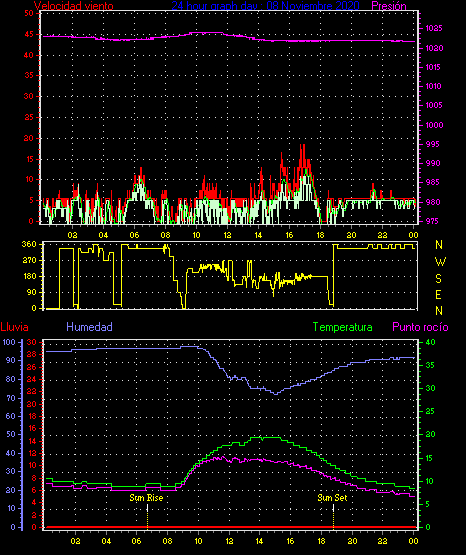Viewport: 466px width, 555px height.
Task: Click 990 on the pressure axis
Action: coord(432,164)
